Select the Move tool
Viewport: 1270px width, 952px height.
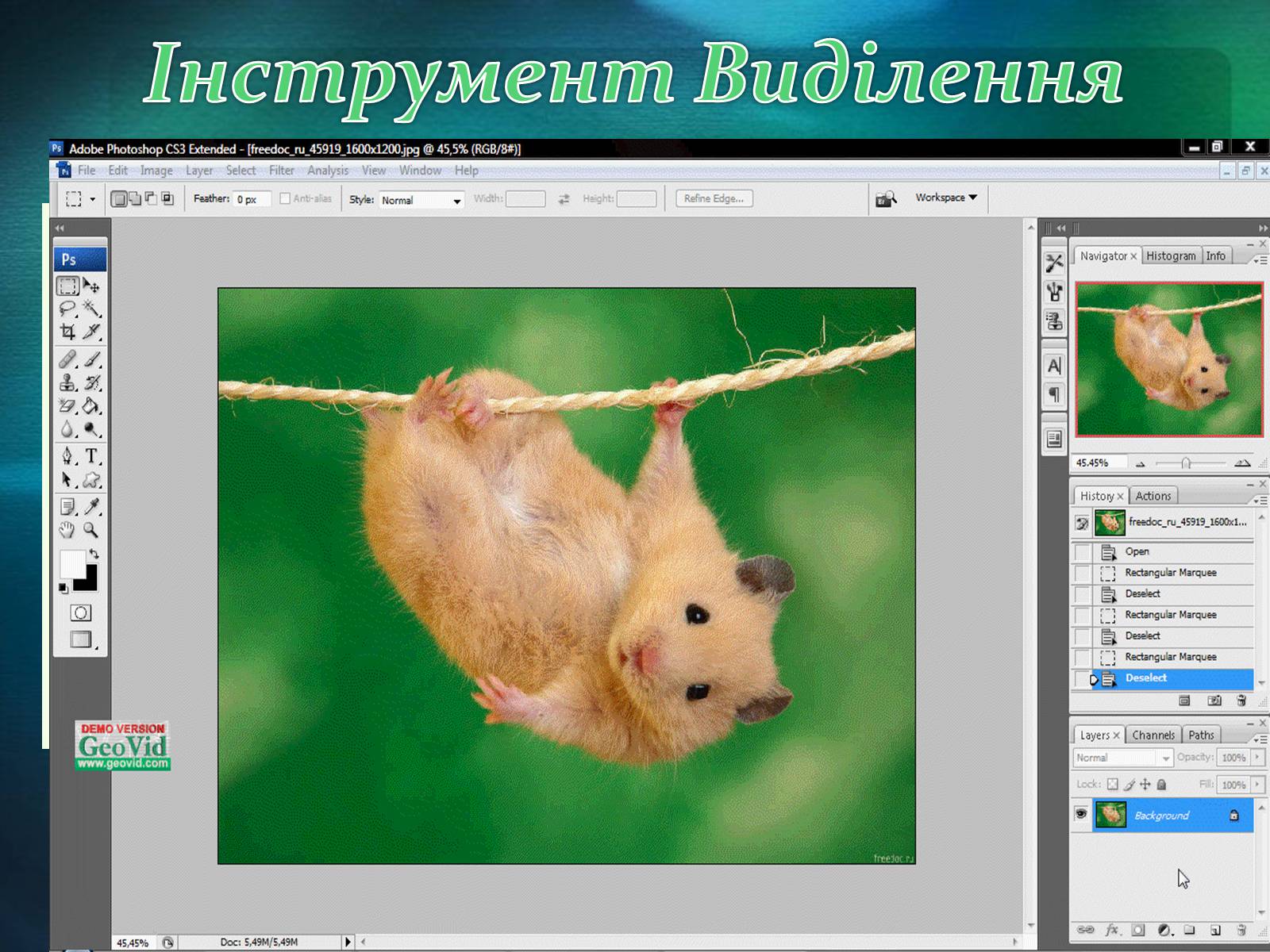click(x=92, y=286)
